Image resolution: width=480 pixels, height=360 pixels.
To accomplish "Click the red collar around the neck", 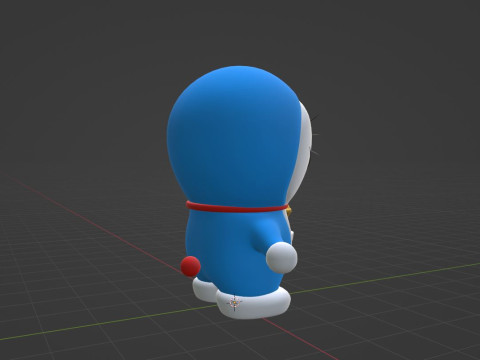I will (237, 207).
